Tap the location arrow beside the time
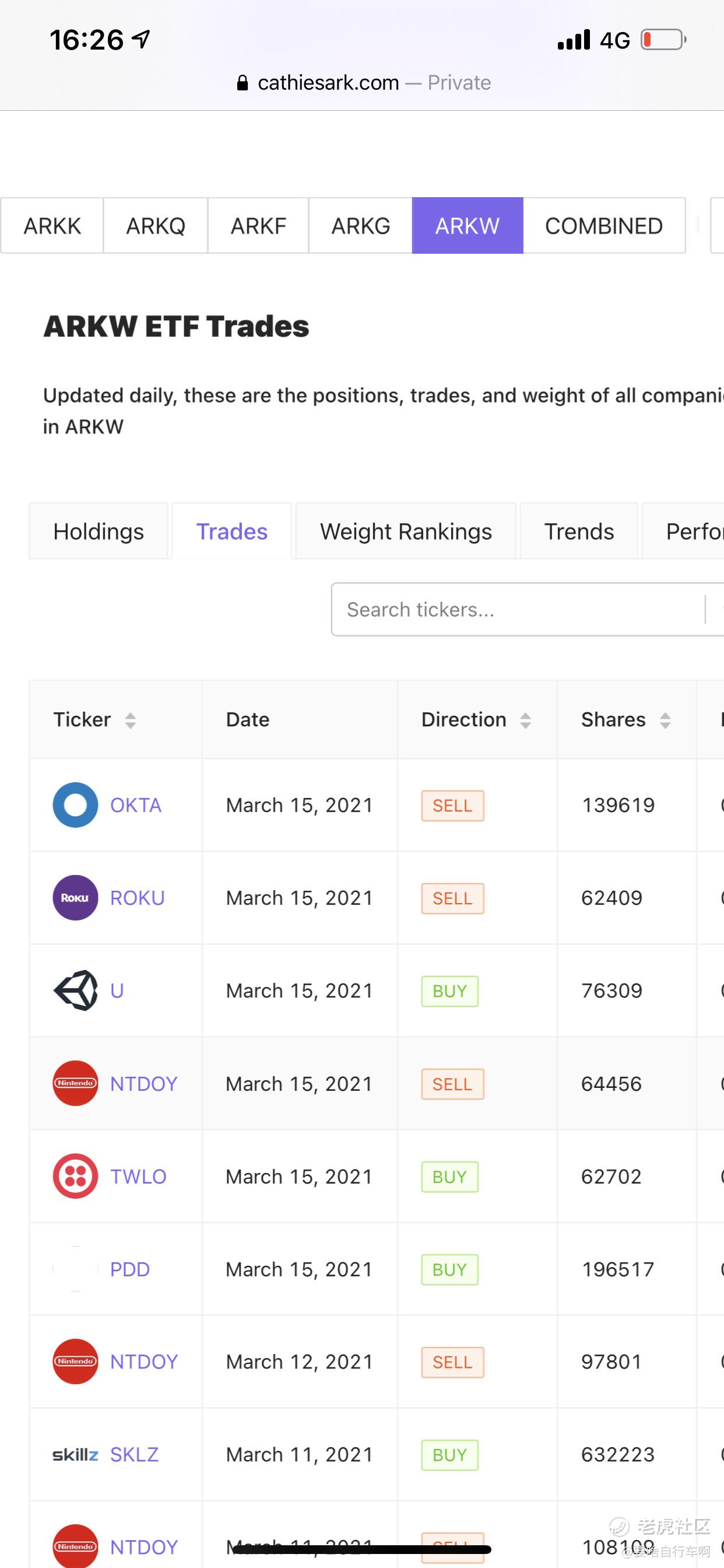The height and width of the screenshot is (1568, 724). (140, 40)
